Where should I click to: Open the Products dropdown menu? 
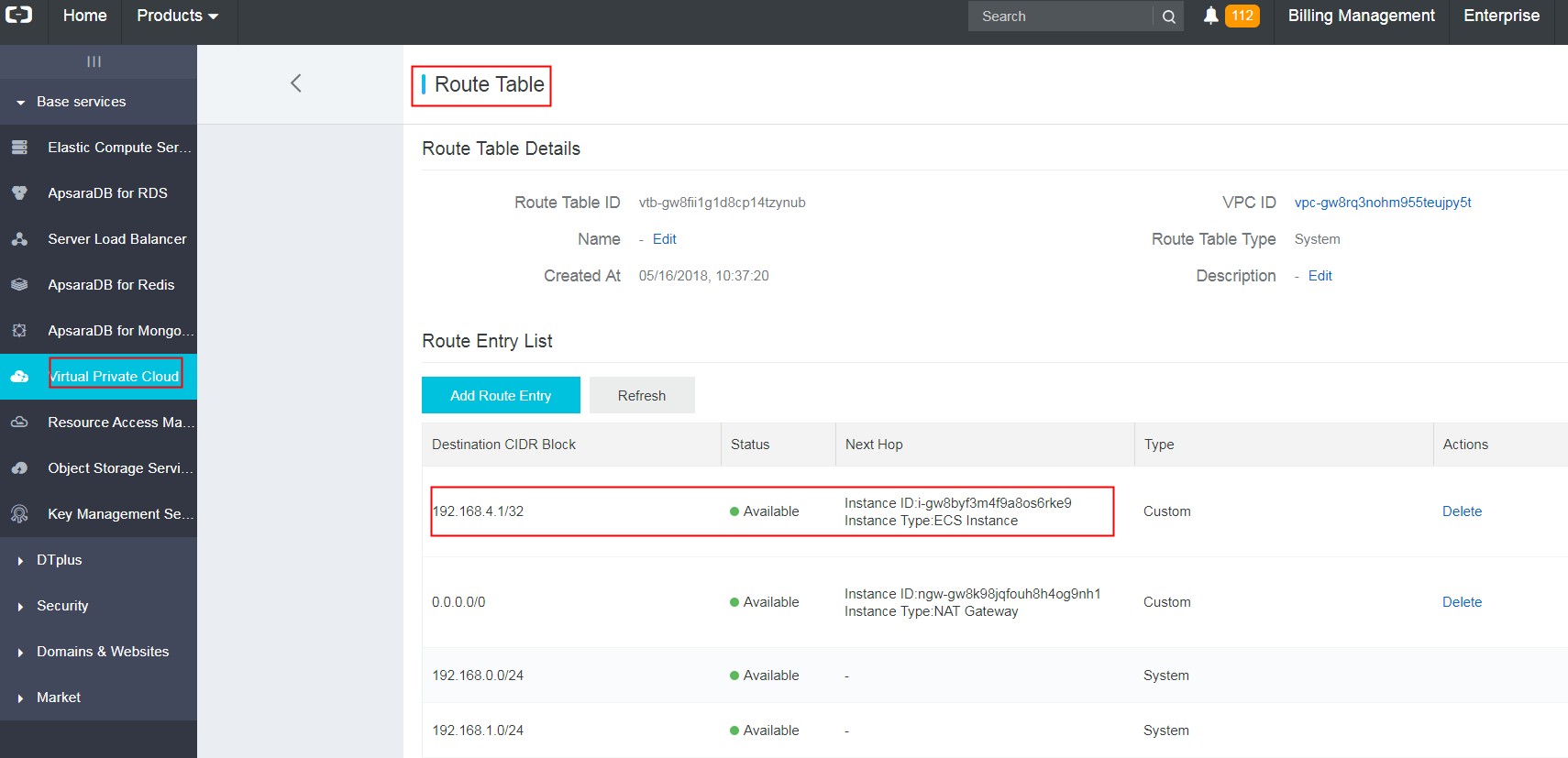(x=178, y=16)
